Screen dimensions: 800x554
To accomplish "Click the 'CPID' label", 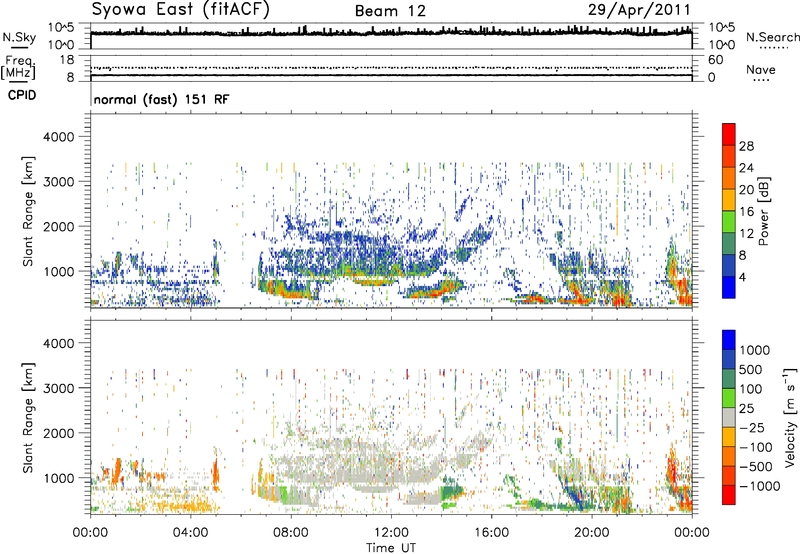I will click(x=22, y=95).
